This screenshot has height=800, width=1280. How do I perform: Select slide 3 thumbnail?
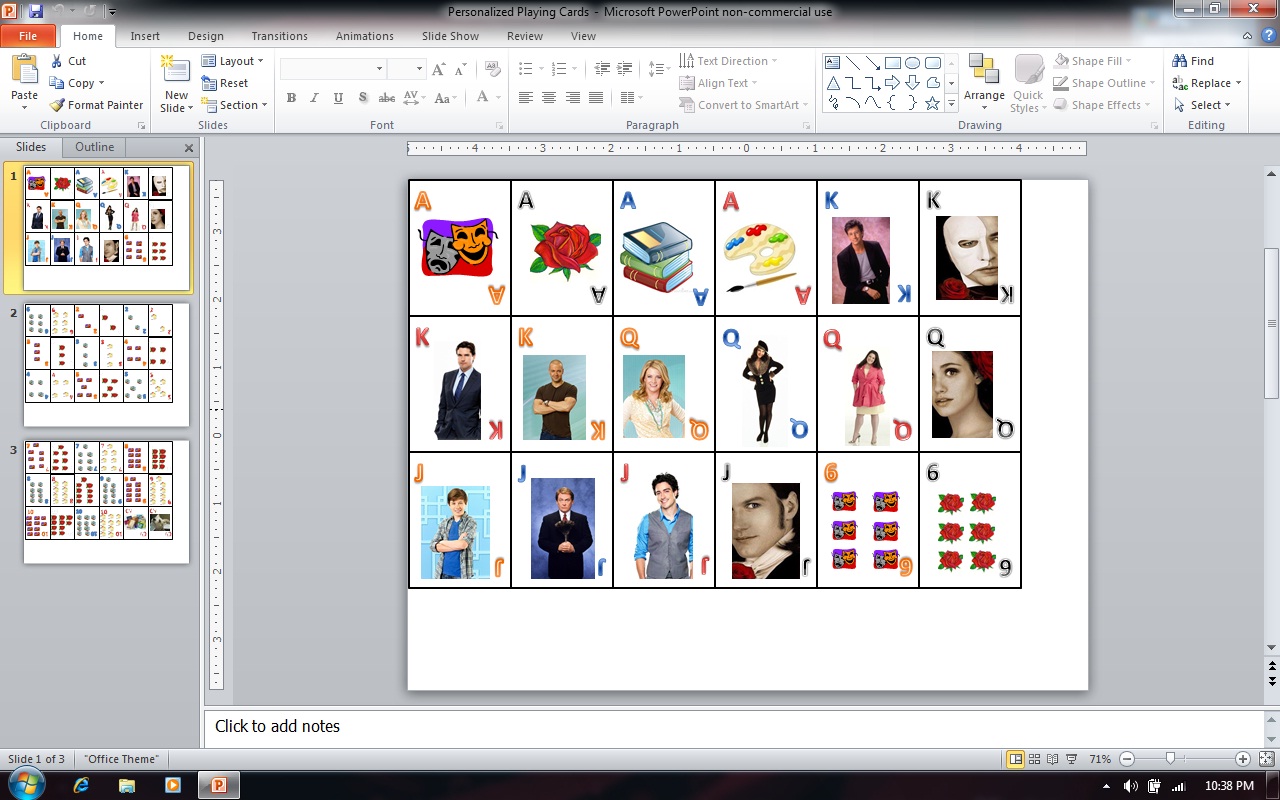(106, 501)
